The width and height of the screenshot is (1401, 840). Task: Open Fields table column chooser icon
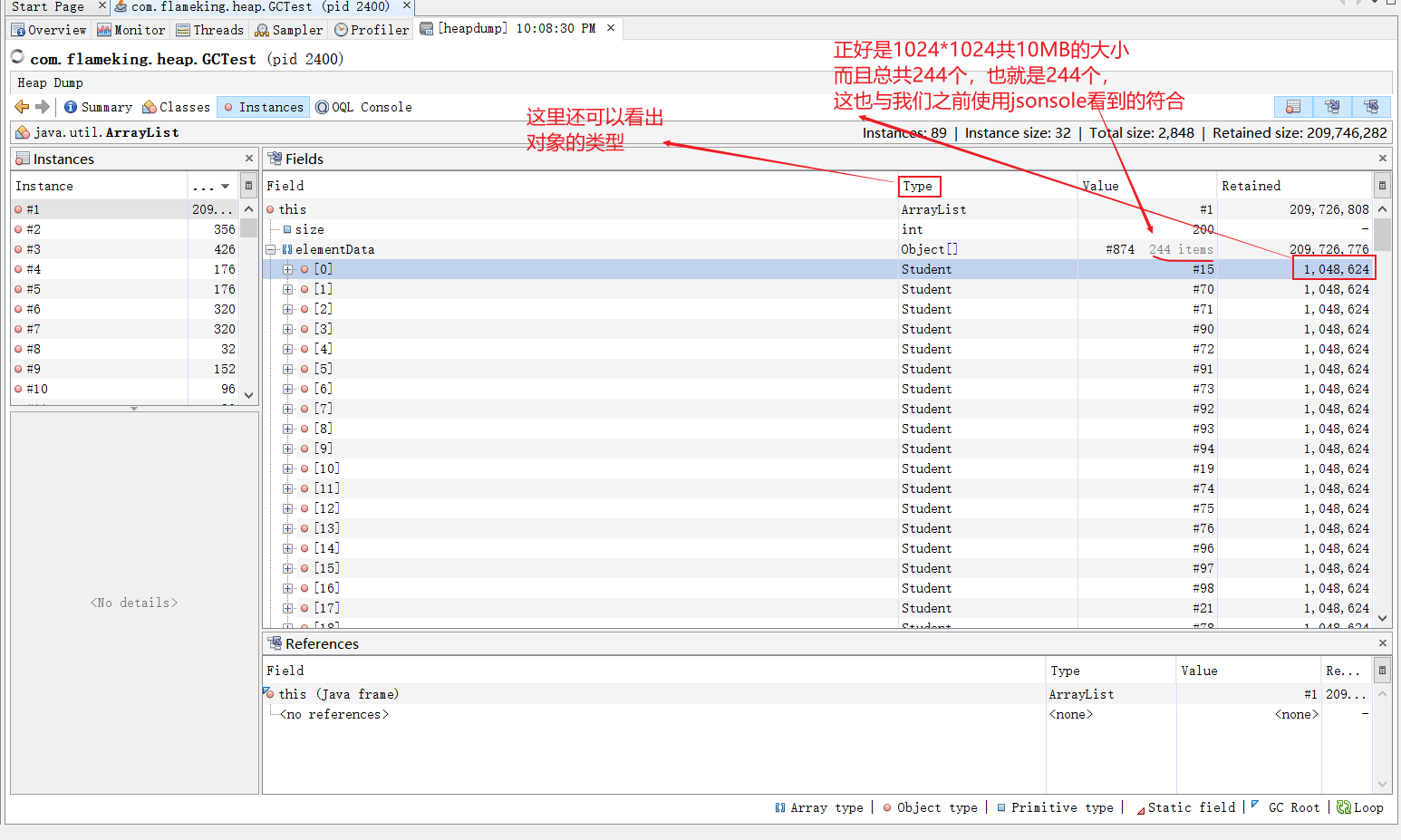point(1382,186)
